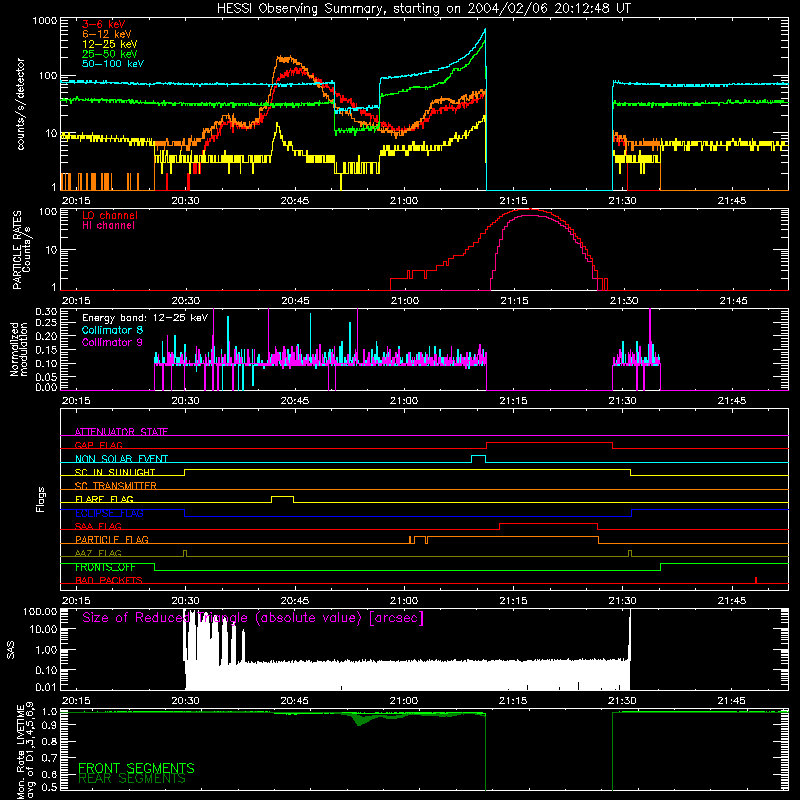The height and width of the screenshot is (800, 800).
Task: Click the Size of Reduced Triangle label
Action: coord(253,618)
